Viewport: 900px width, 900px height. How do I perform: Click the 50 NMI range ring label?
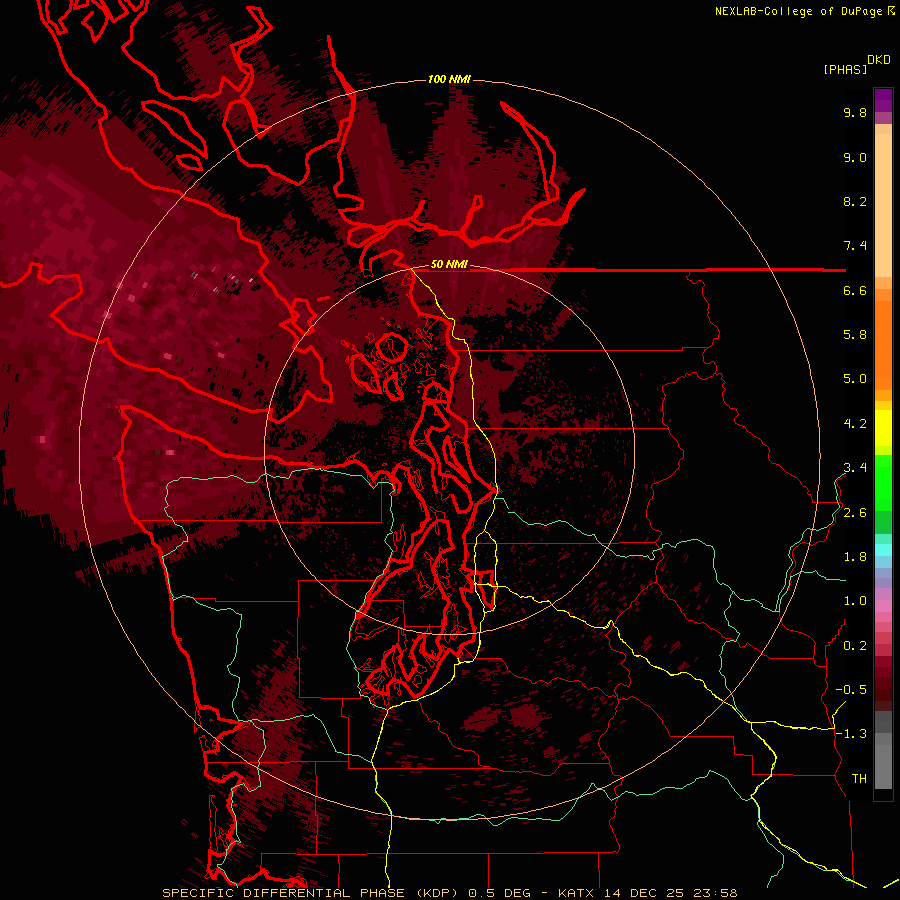point(449,264)
